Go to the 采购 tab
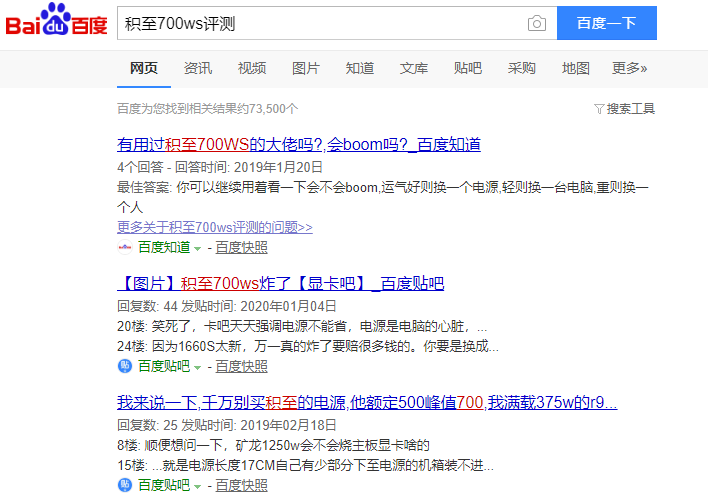This screenshot has width=708, height=501. click(522, 68)
